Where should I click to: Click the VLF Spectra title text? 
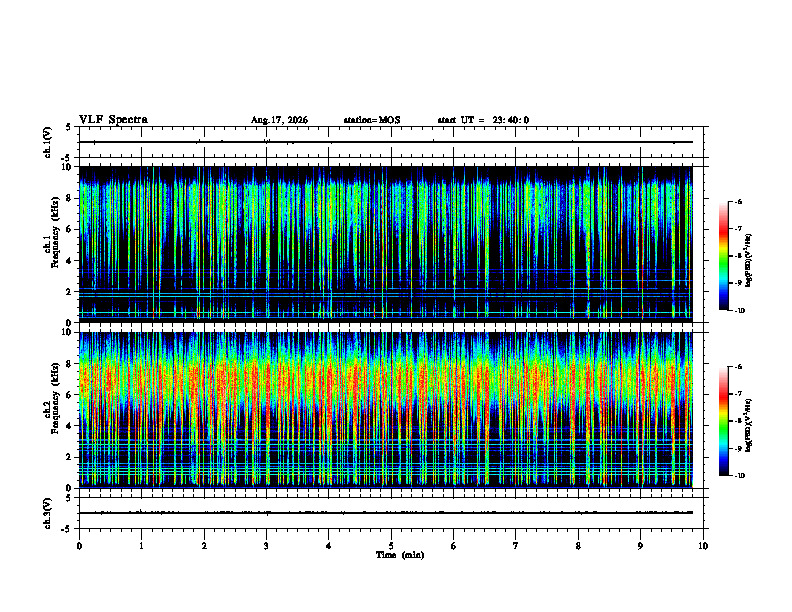(x=113, y=120)
